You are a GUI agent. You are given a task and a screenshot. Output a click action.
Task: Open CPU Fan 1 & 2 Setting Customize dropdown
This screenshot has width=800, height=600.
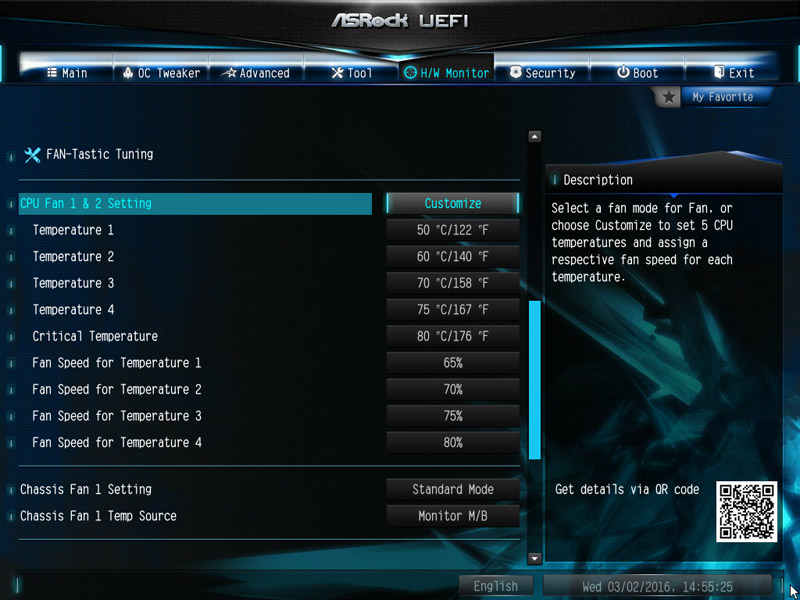453,204
